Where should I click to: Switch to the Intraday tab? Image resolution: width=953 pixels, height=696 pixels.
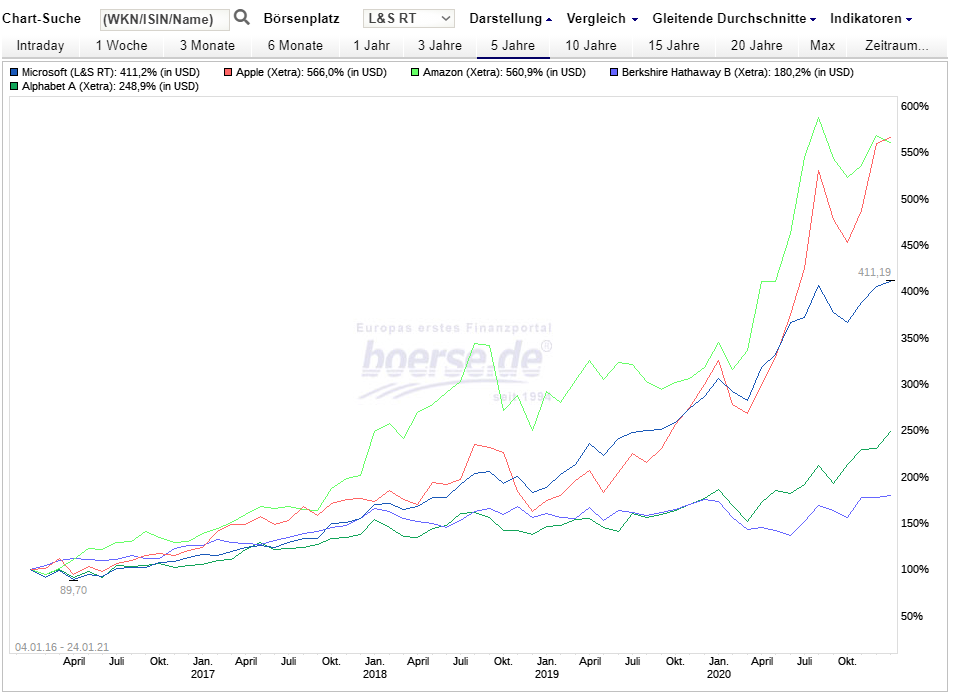pos(40,46)
